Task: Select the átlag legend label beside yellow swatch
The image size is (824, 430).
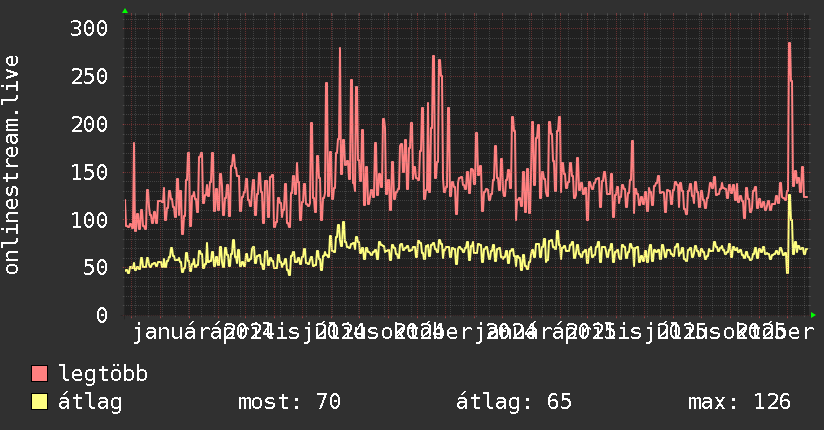Action: 90,402
